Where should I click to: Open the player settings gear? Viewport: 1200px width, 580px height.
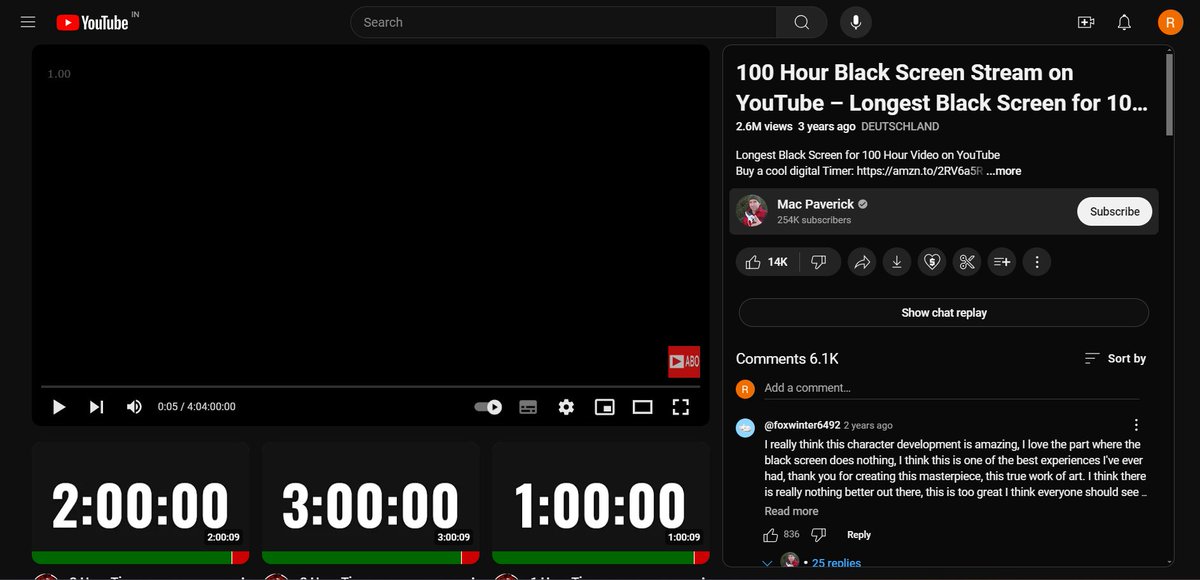[566, 407]
